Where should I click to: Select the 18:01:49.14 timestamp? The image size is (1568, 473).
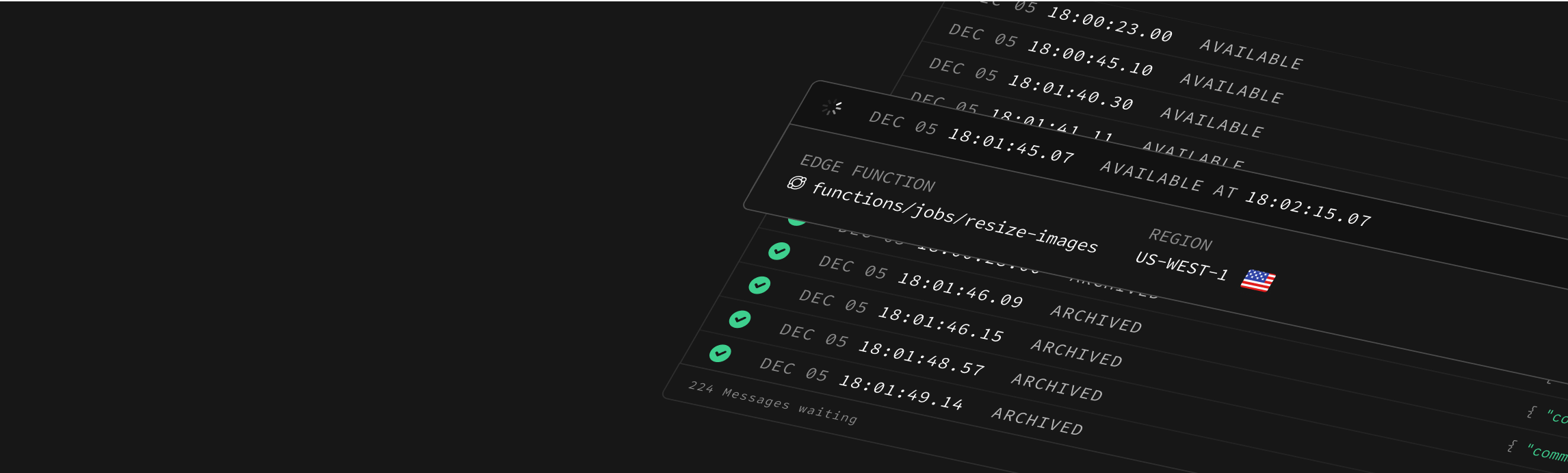pos(901,392)
